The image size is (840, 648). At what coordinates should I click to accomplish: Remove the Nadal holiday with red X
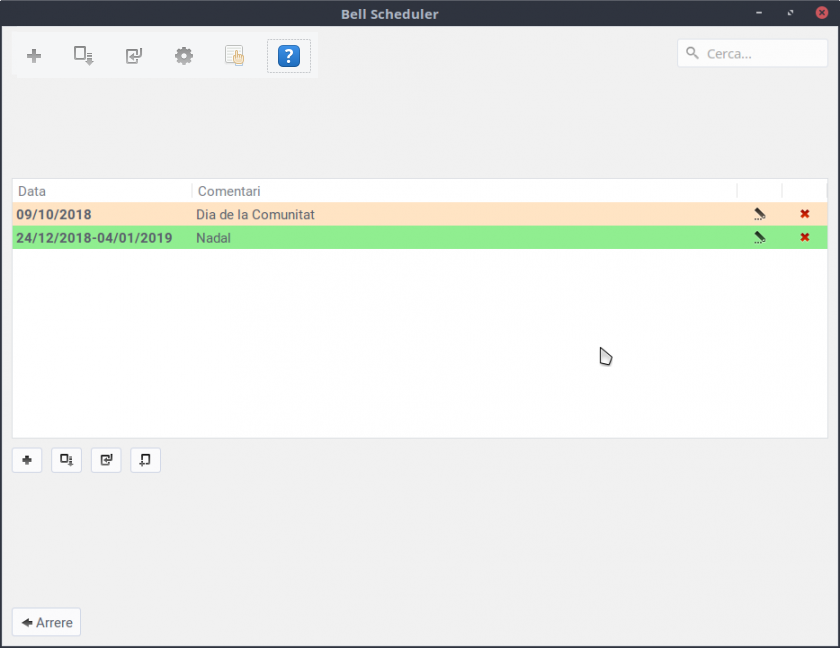805,238
